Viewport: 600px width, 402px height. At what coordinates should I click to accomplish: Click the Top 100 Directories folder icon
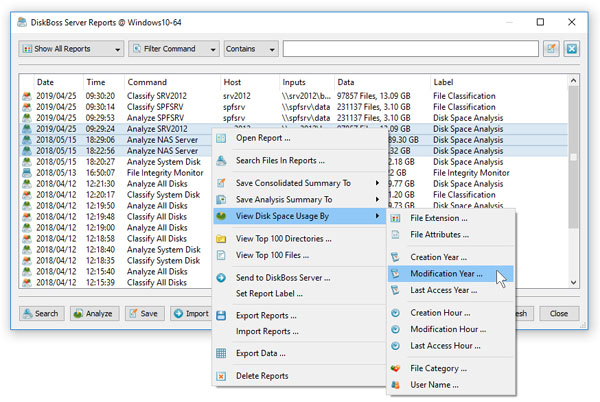[x=221, y=239]
